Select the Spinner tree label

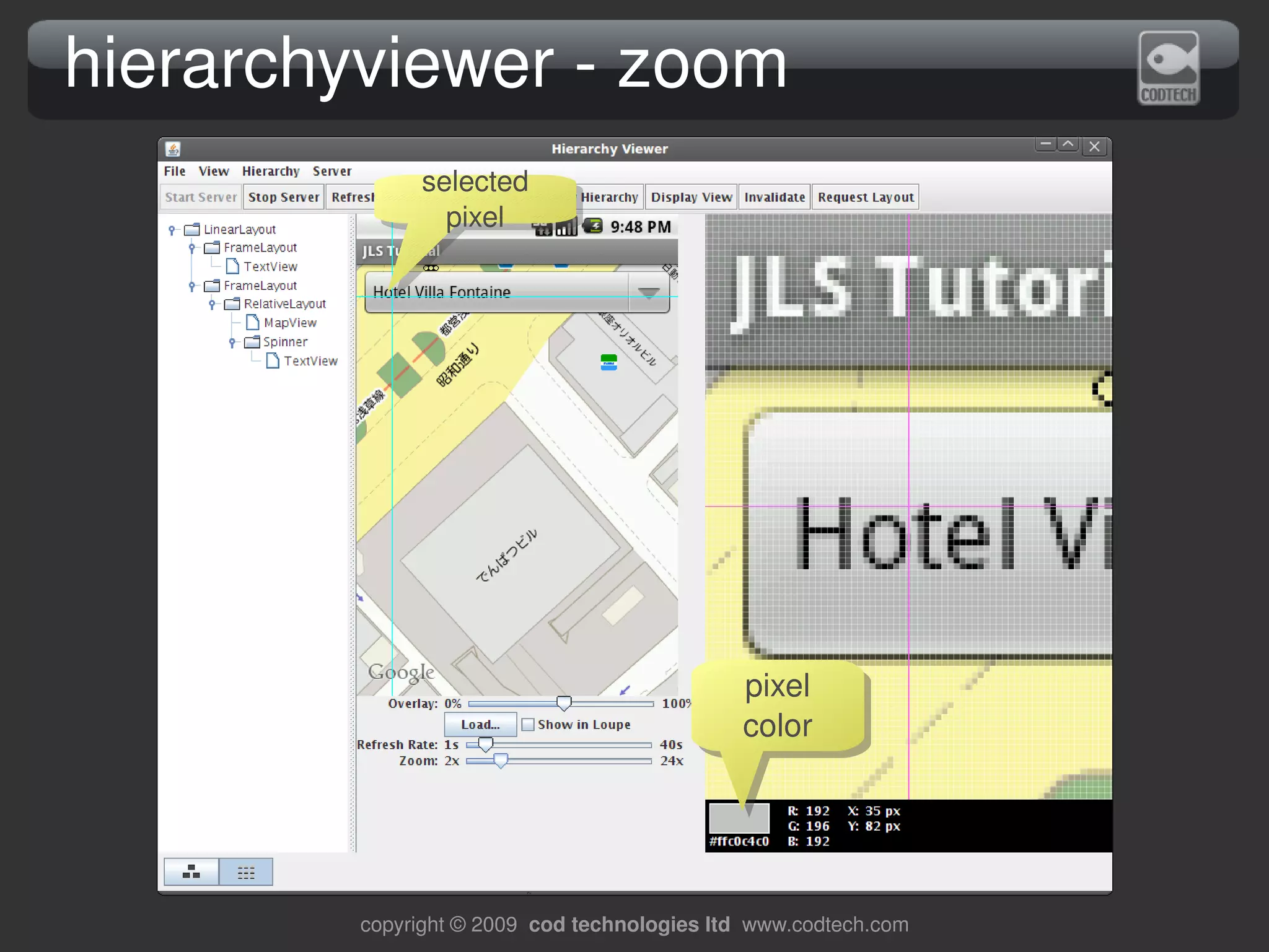pyautogui.click(x=285, y=342)
